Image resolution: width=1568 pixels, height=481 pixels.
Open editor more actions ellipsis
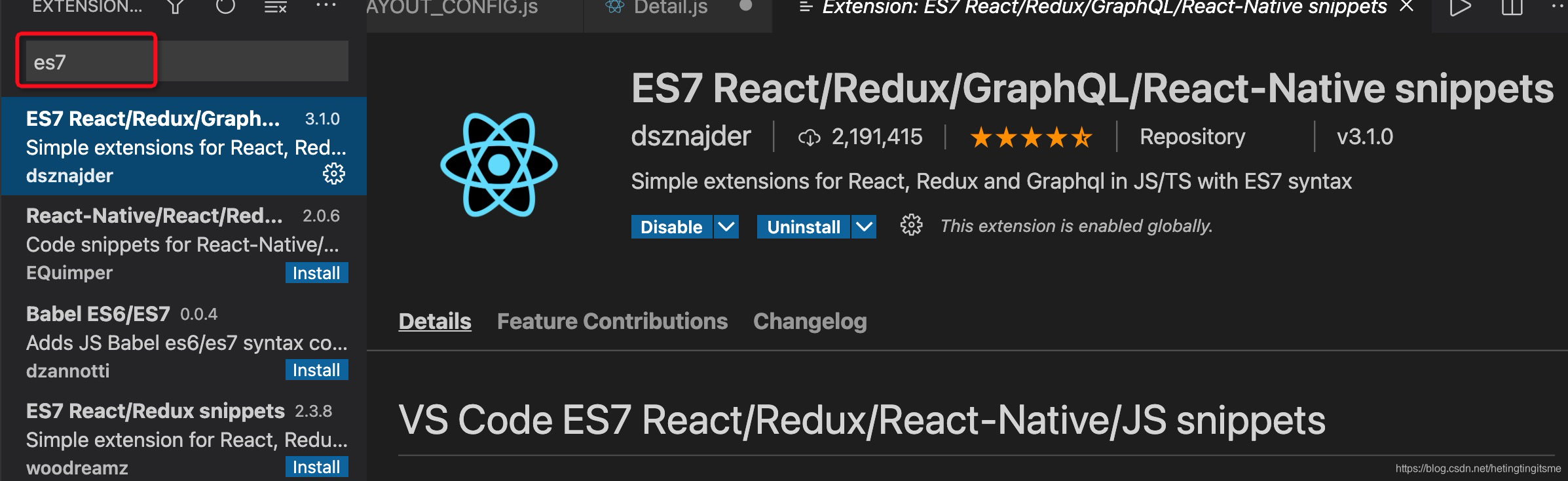point(1558,5)
